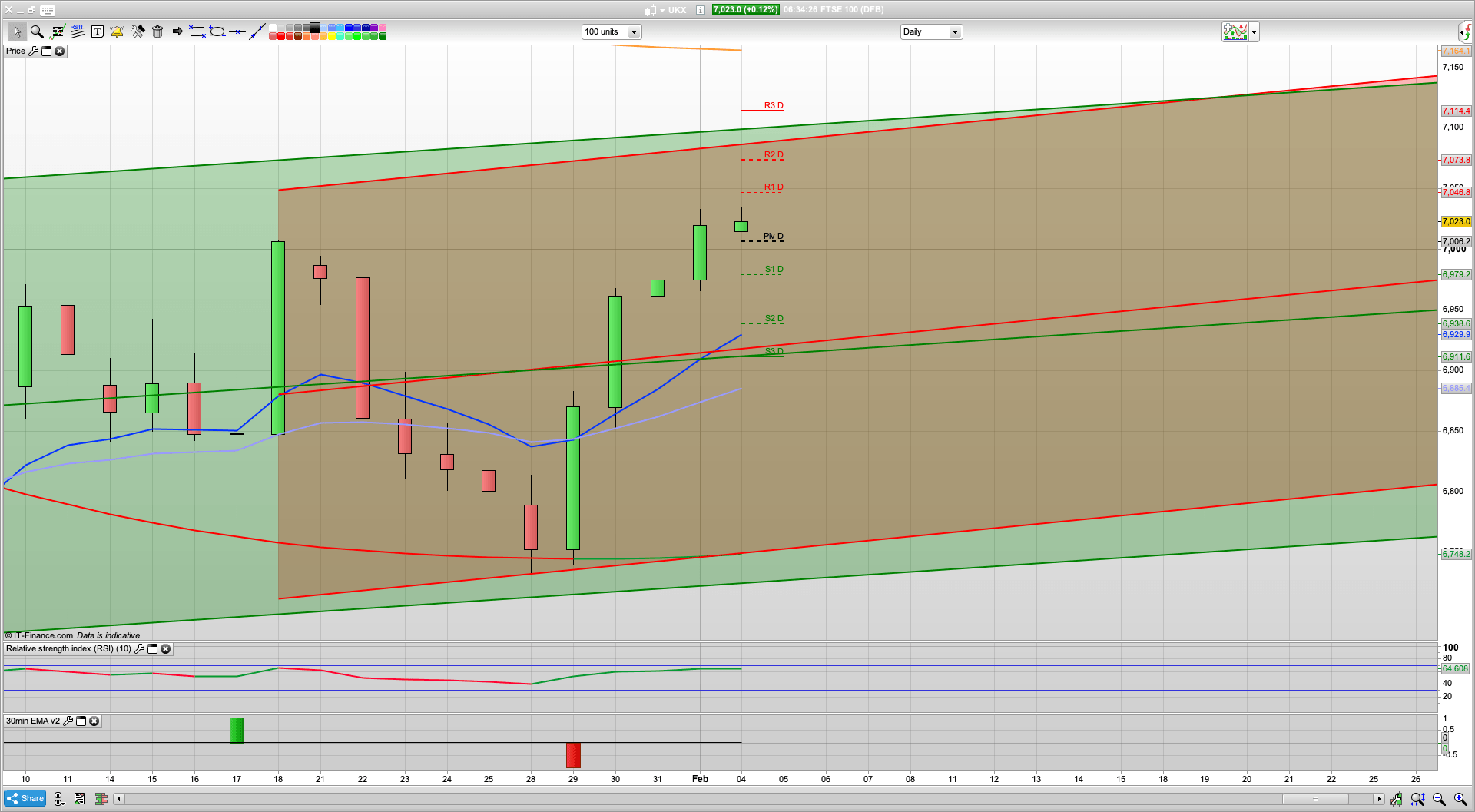Select the Raff regression channel tool
Image resolution: width=1475 pixels, height=812 pixels.
[77, 31]
